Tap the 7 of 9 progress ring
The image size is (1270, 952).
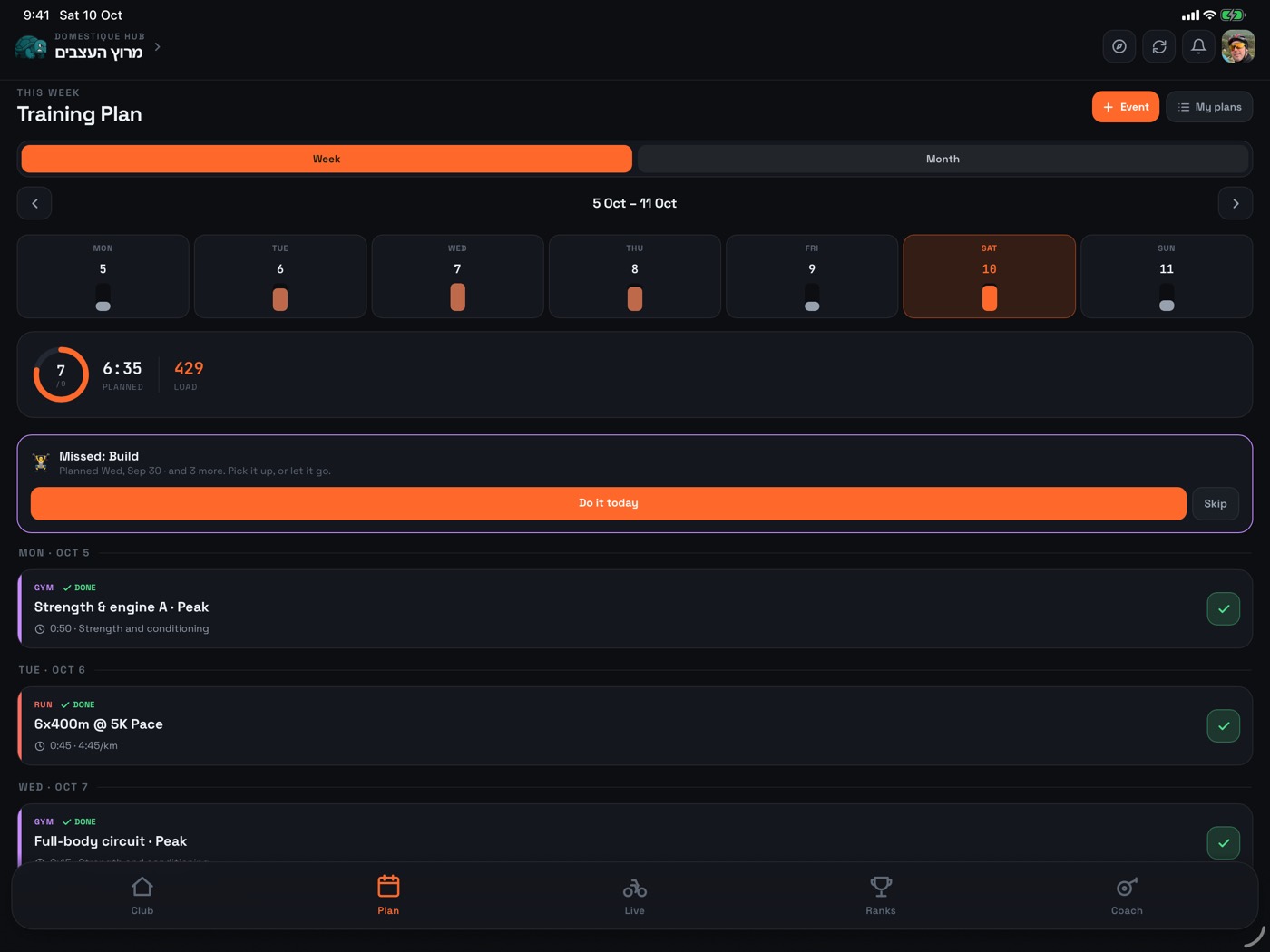[x=61, y=374]
